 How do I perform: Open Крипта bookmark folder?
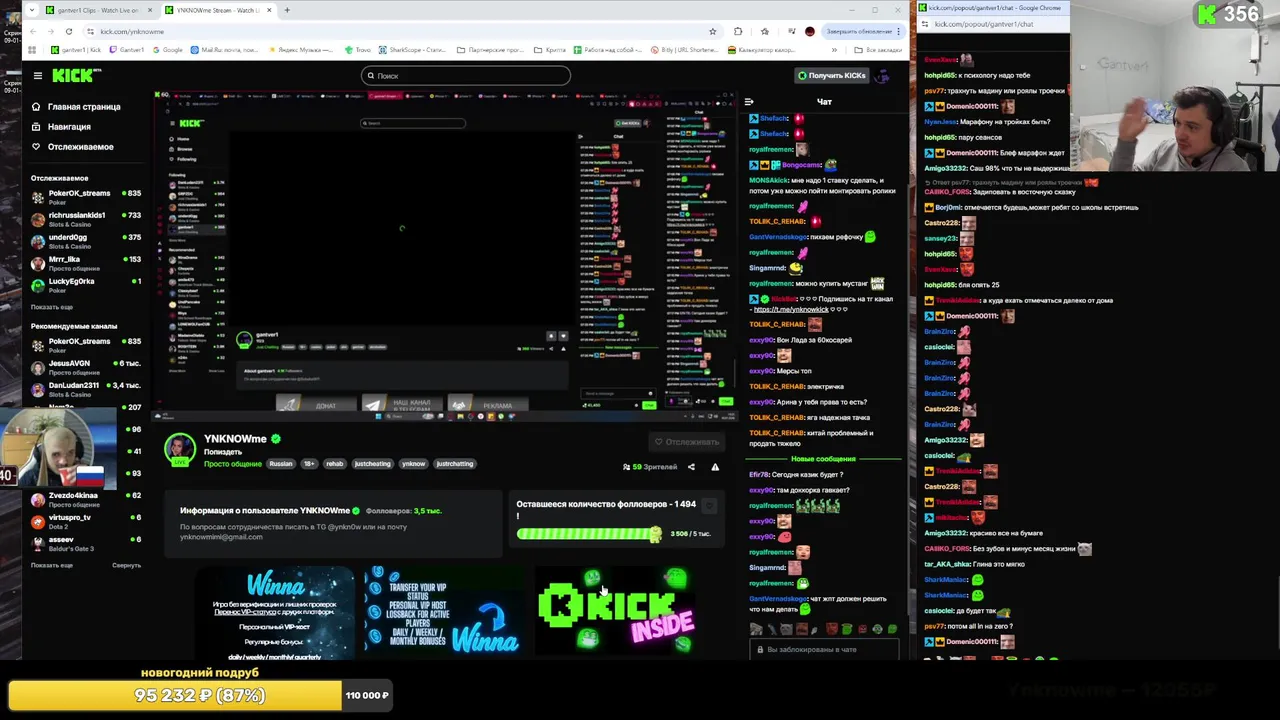[550, 50]
